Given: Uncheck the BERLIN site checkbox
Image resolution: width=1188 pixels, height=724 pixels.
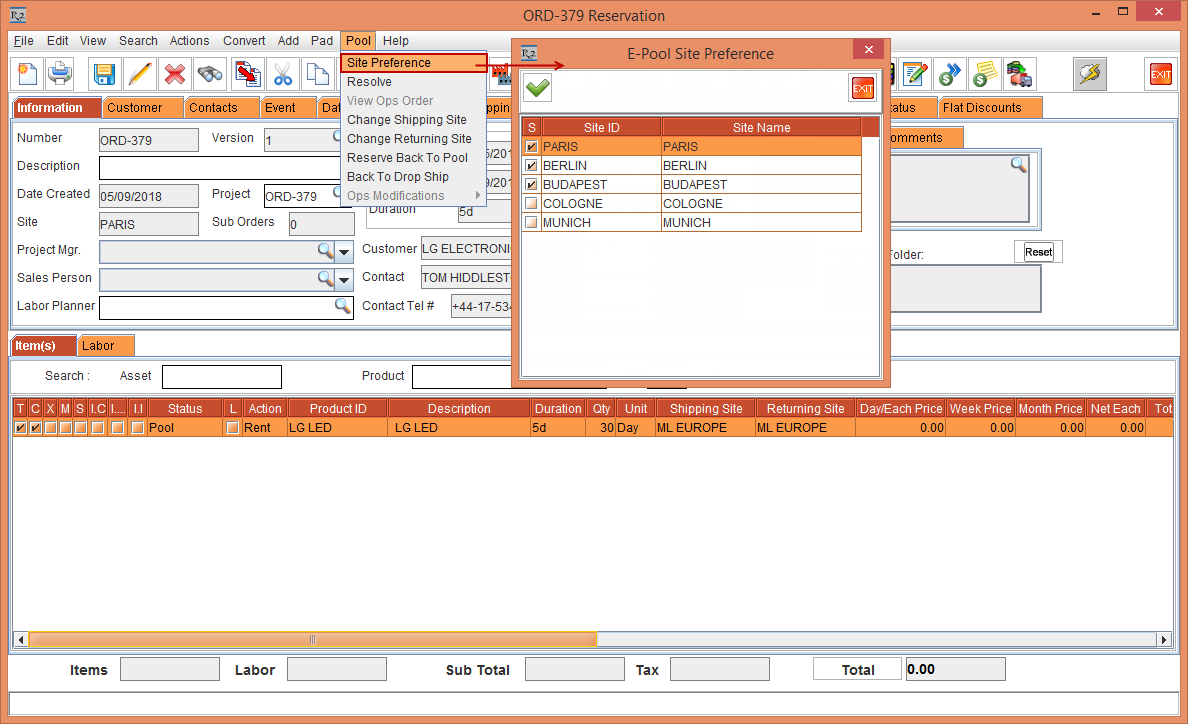Looking at the screenshot, I should click(x=532, y=166).
